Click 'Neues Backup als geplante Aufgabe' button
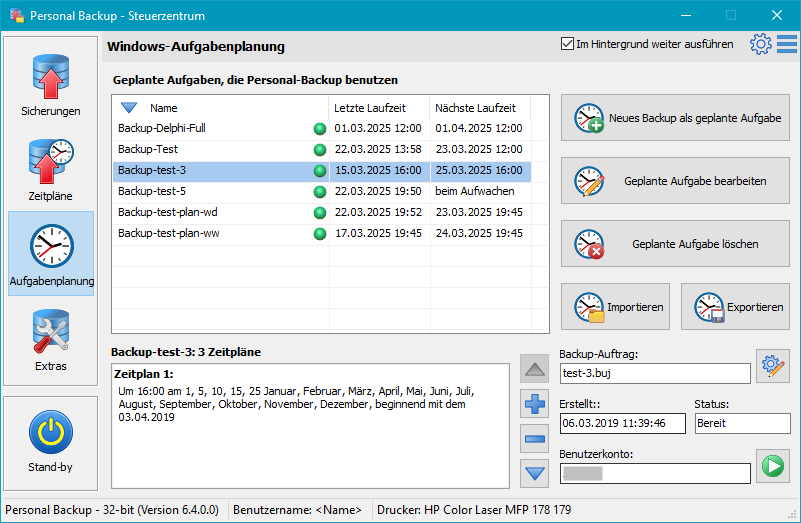Screen dimensions: 801x523 (x=675, y=118)
